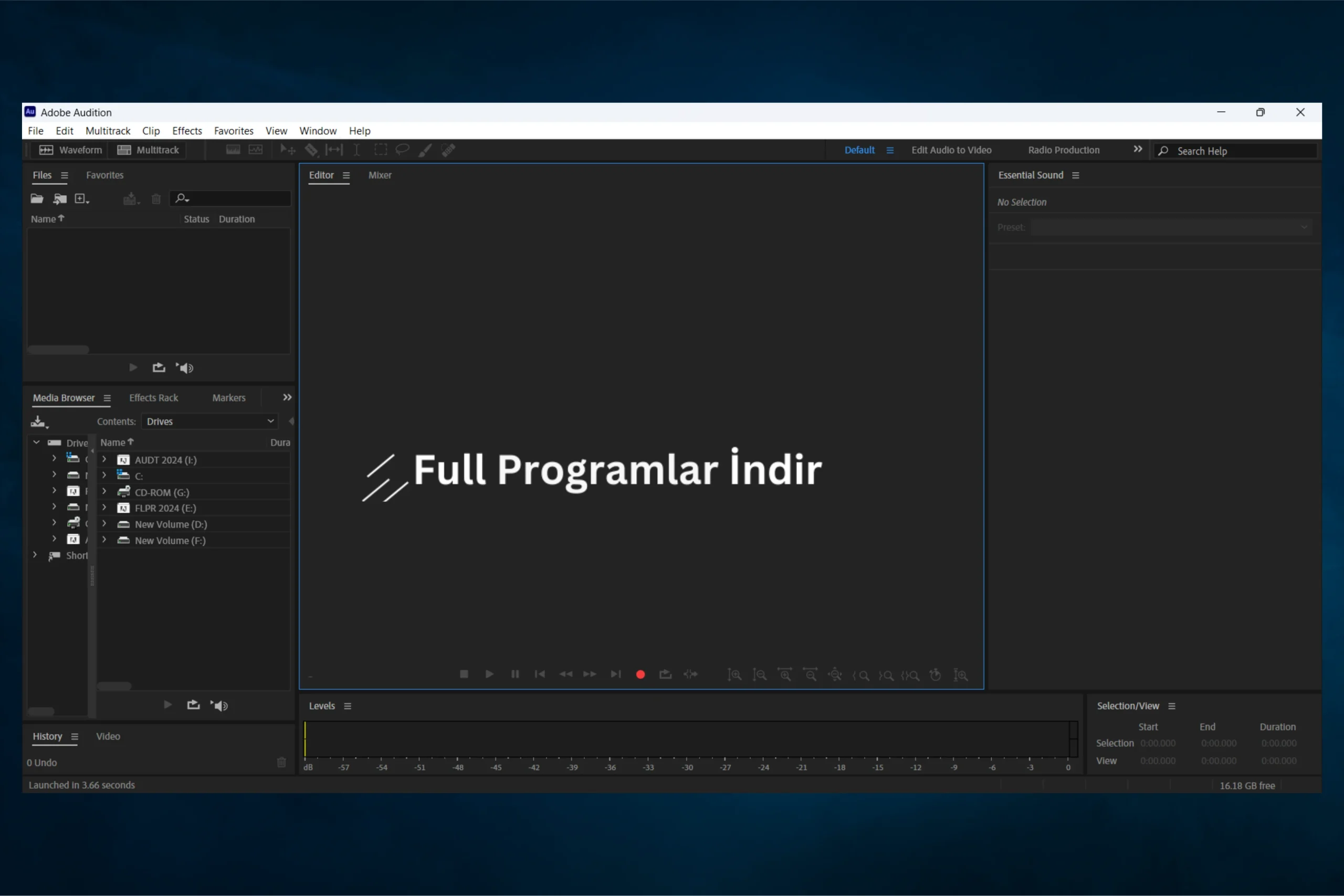Select the Time Selection tool

click(356, 150)
